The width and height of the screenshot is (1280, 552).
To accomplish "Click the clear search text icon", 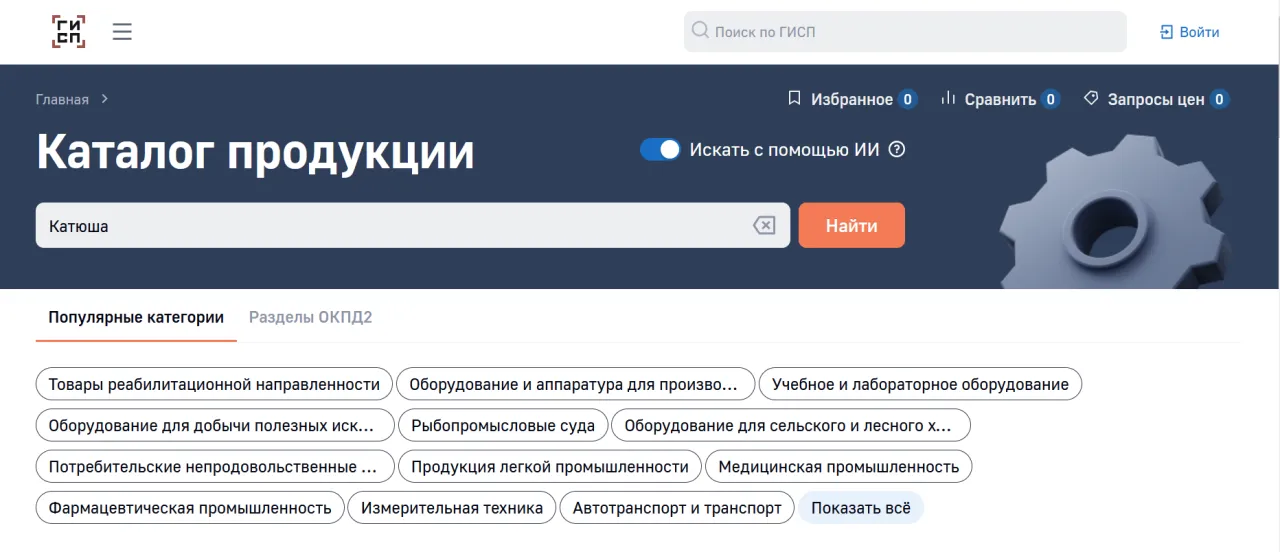I will click(763, 226).
